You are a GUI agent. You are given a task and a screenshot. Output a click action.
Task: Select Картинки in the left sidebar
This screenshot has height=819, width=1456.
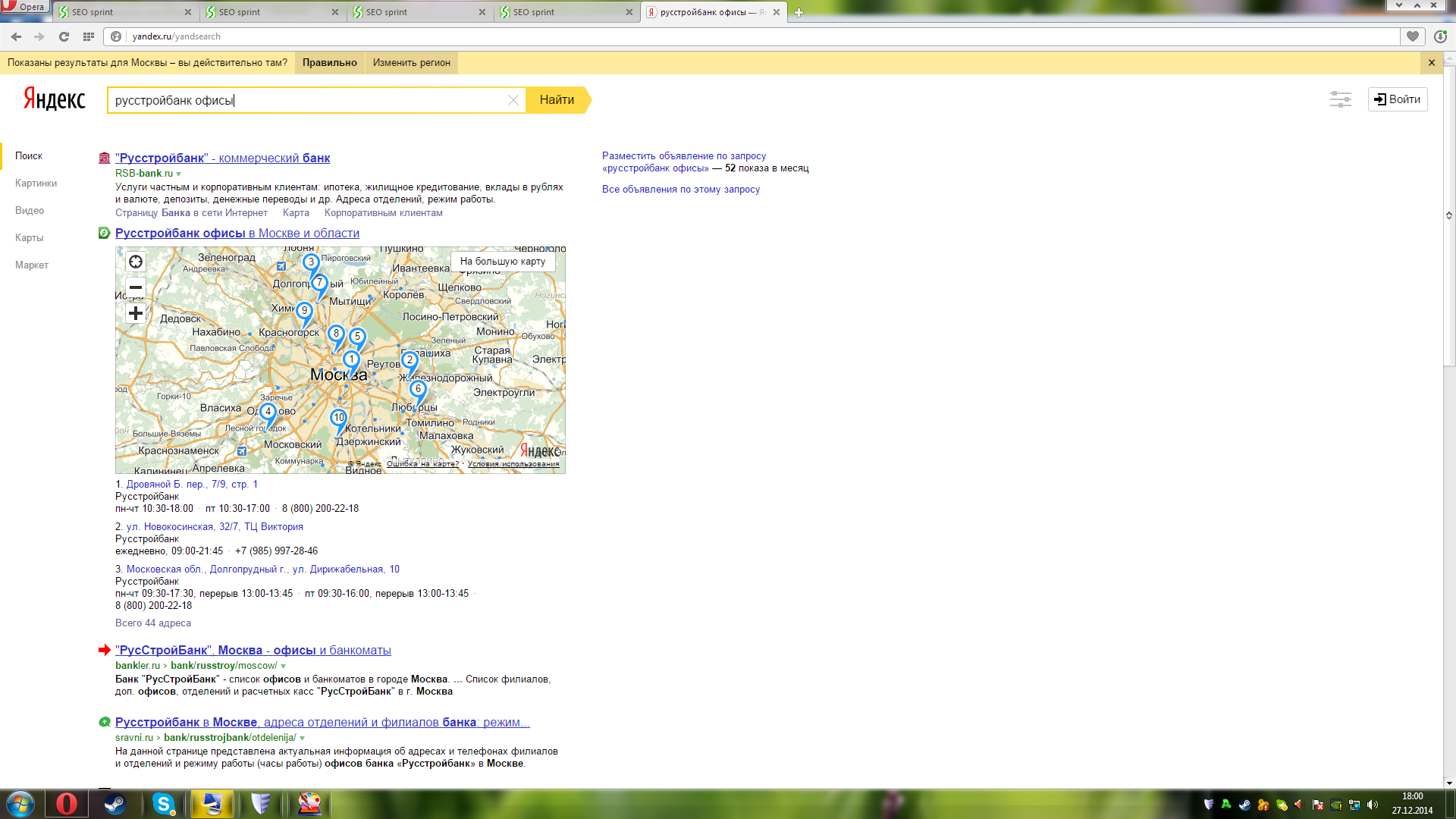click(x=36, y=184)
